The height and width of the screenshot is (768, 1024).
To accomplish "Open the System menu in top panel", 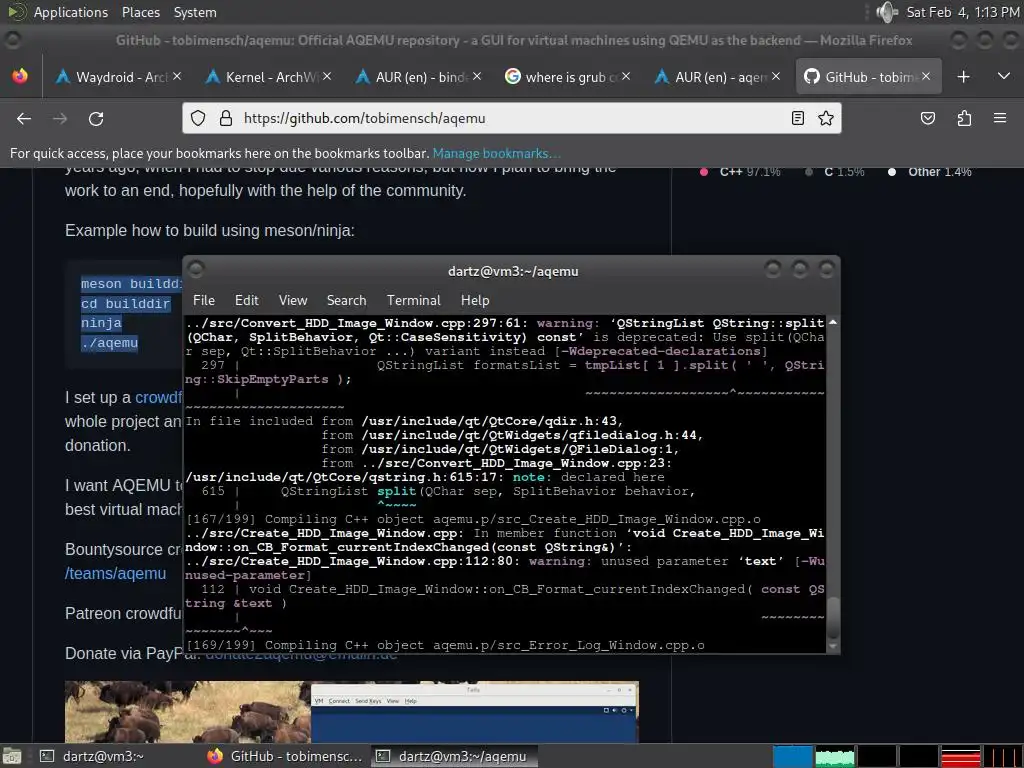I will point(195,12).
